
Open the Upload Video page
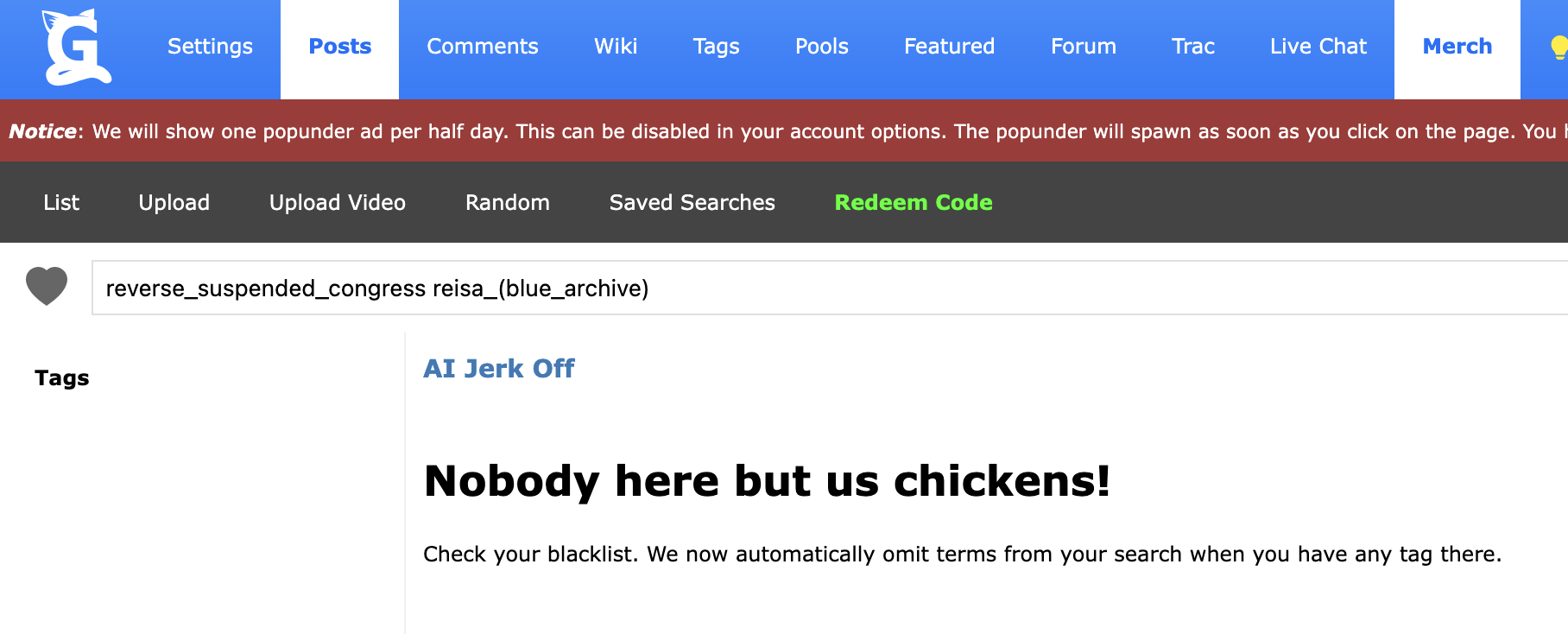[x=338, y=202]
